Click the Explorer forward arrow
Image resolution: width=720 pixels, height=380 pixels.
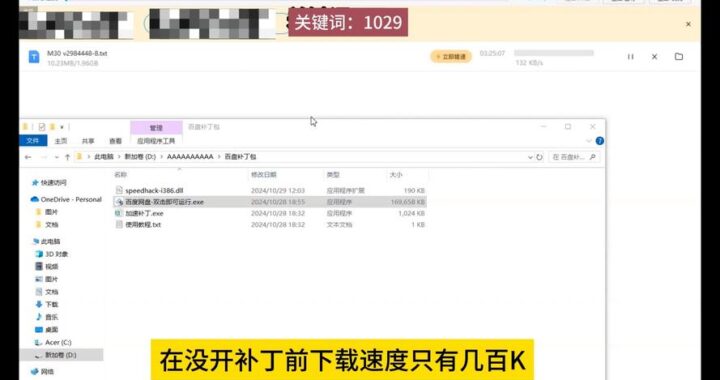(44, 157)
